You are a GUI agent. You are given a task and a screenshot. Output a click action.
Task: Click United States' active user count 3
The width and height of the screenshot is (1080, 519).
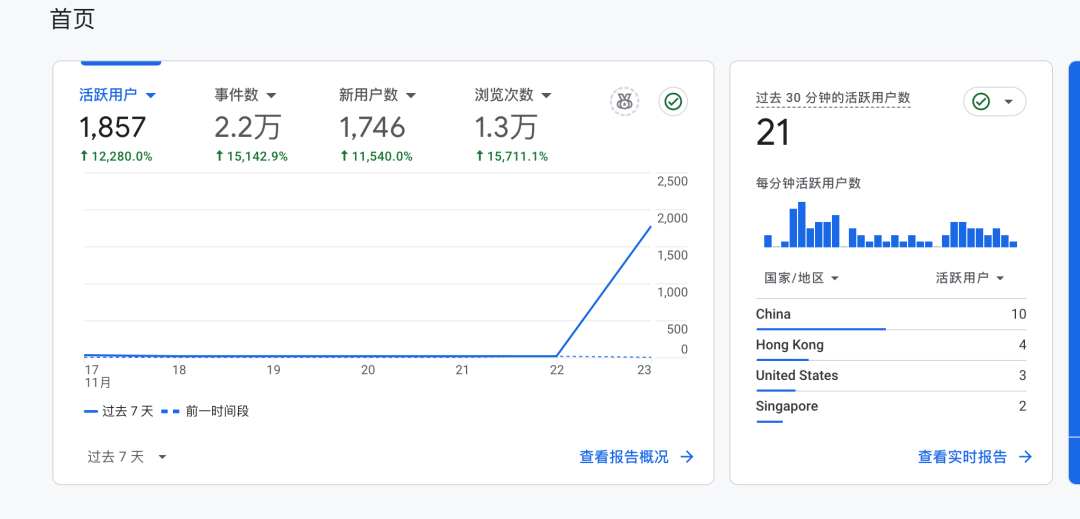click(x=1023, y=376)
